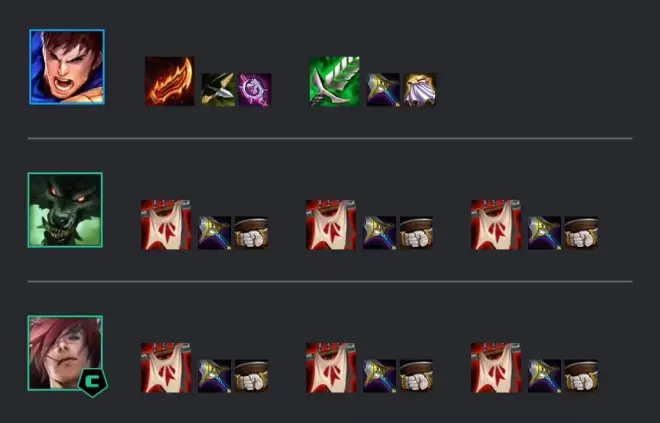Choose the belt-and-fist component in Sett's middle set
Viewport: 660px width, 423px height.
pos(417,376)
